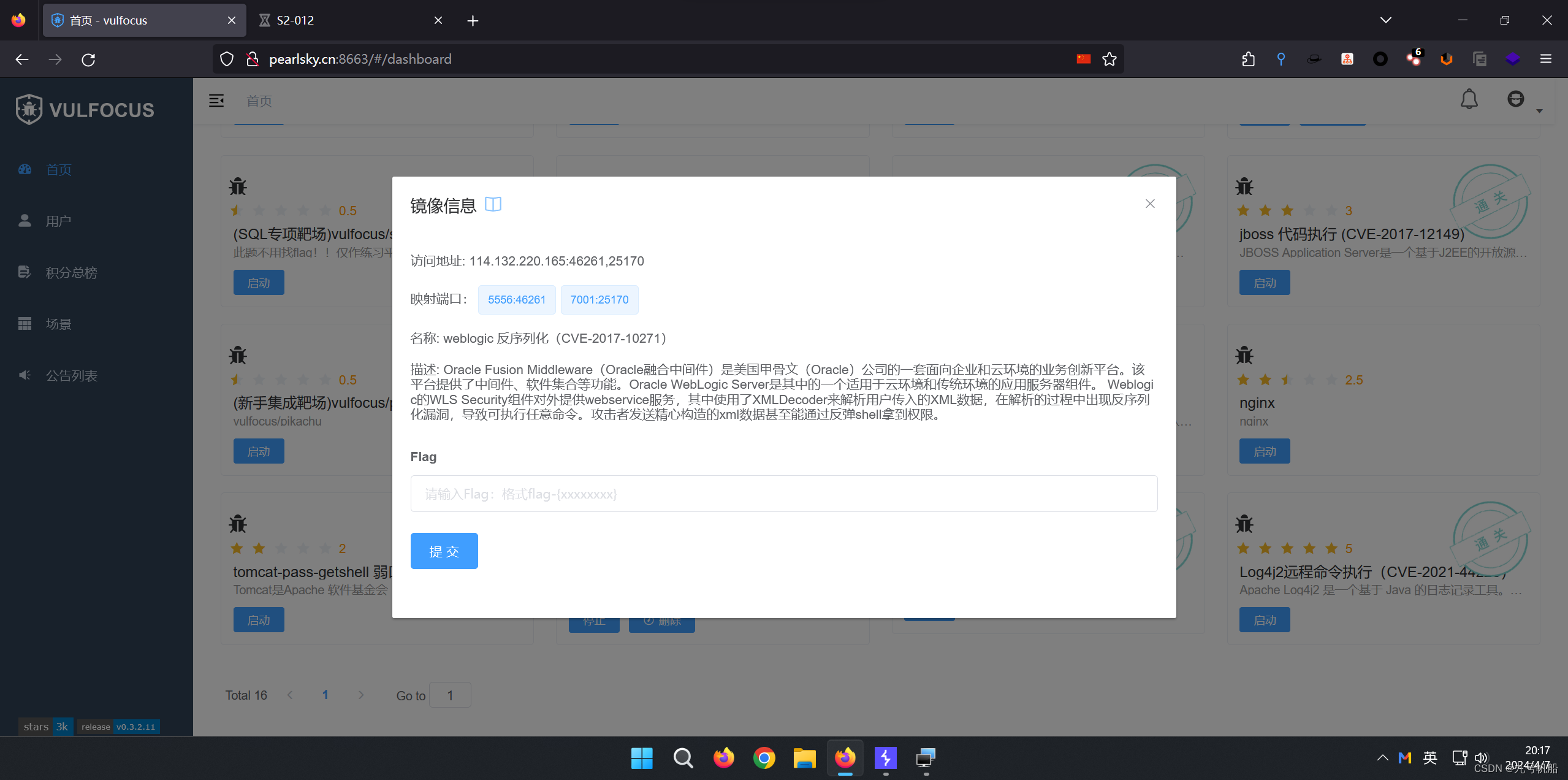Bookmark this page with the star icon
Screen dimensions: 1568x780
pyautogui.click(x=1109, y=59)
